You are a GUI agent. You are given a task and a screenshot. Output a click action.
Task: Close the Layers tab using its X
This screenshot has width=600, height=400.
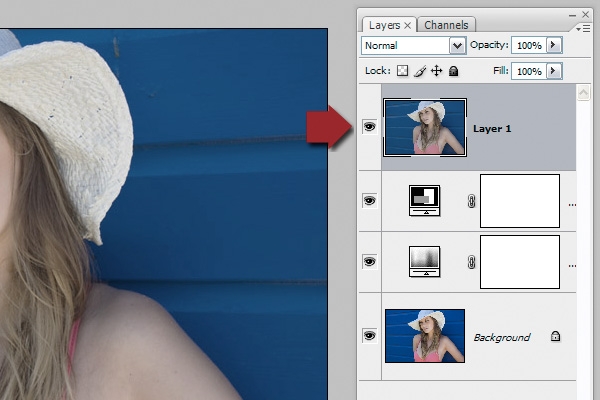[408, 25]
